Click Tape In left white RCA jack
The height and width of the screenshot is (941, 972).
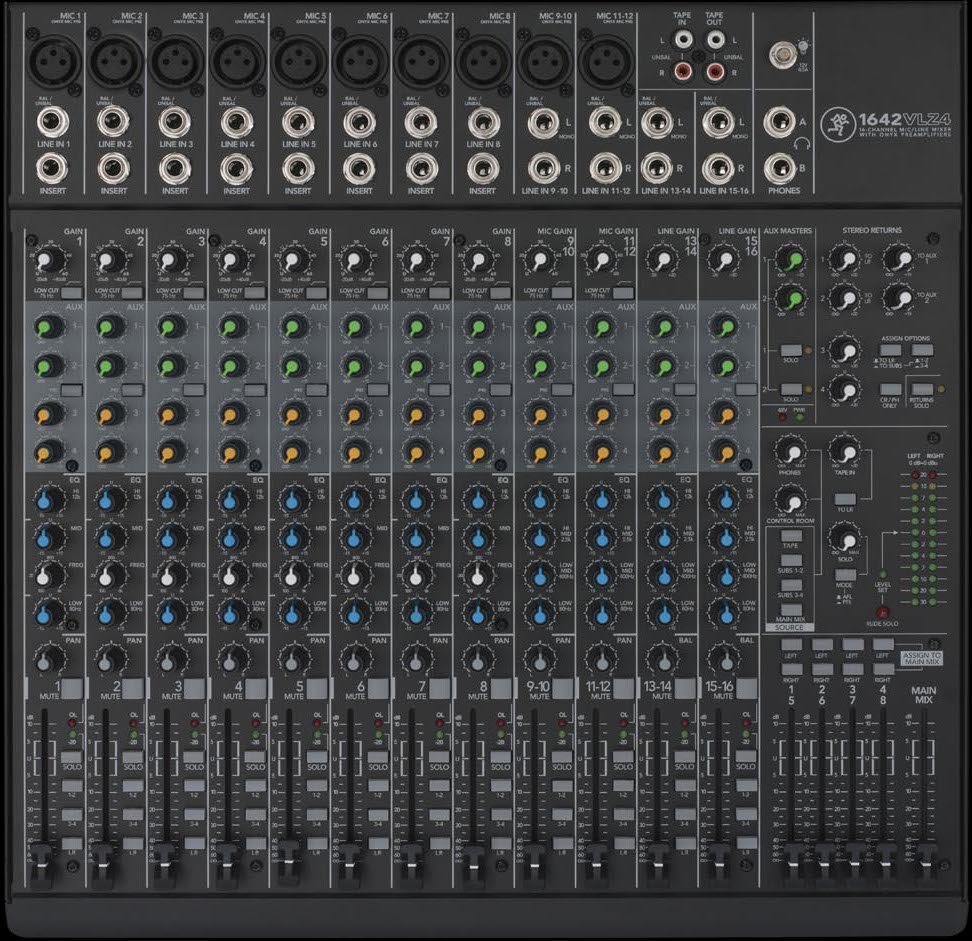coord(683,41)
